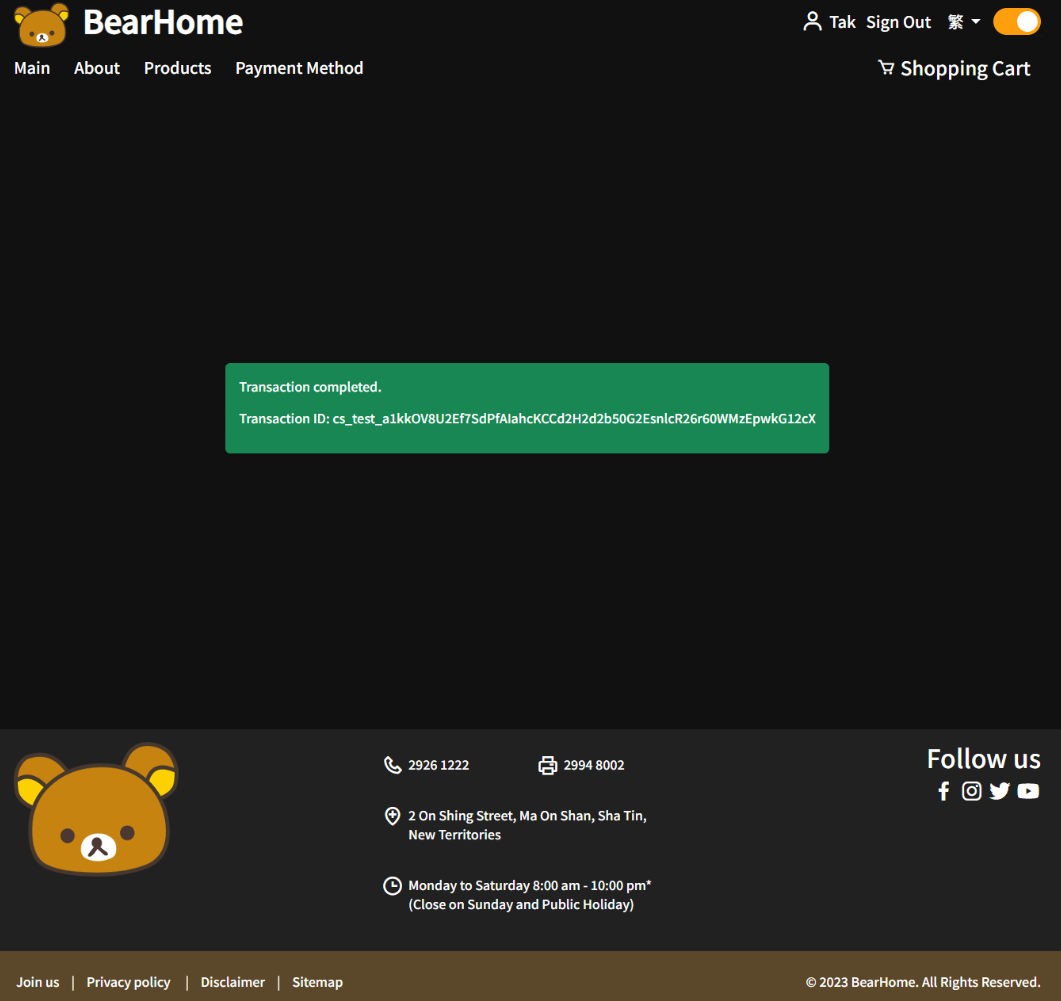Click the location pin beside the address
This screenshot has height=1001, width=1061.
pyautogui.click(x=392, y=816)
